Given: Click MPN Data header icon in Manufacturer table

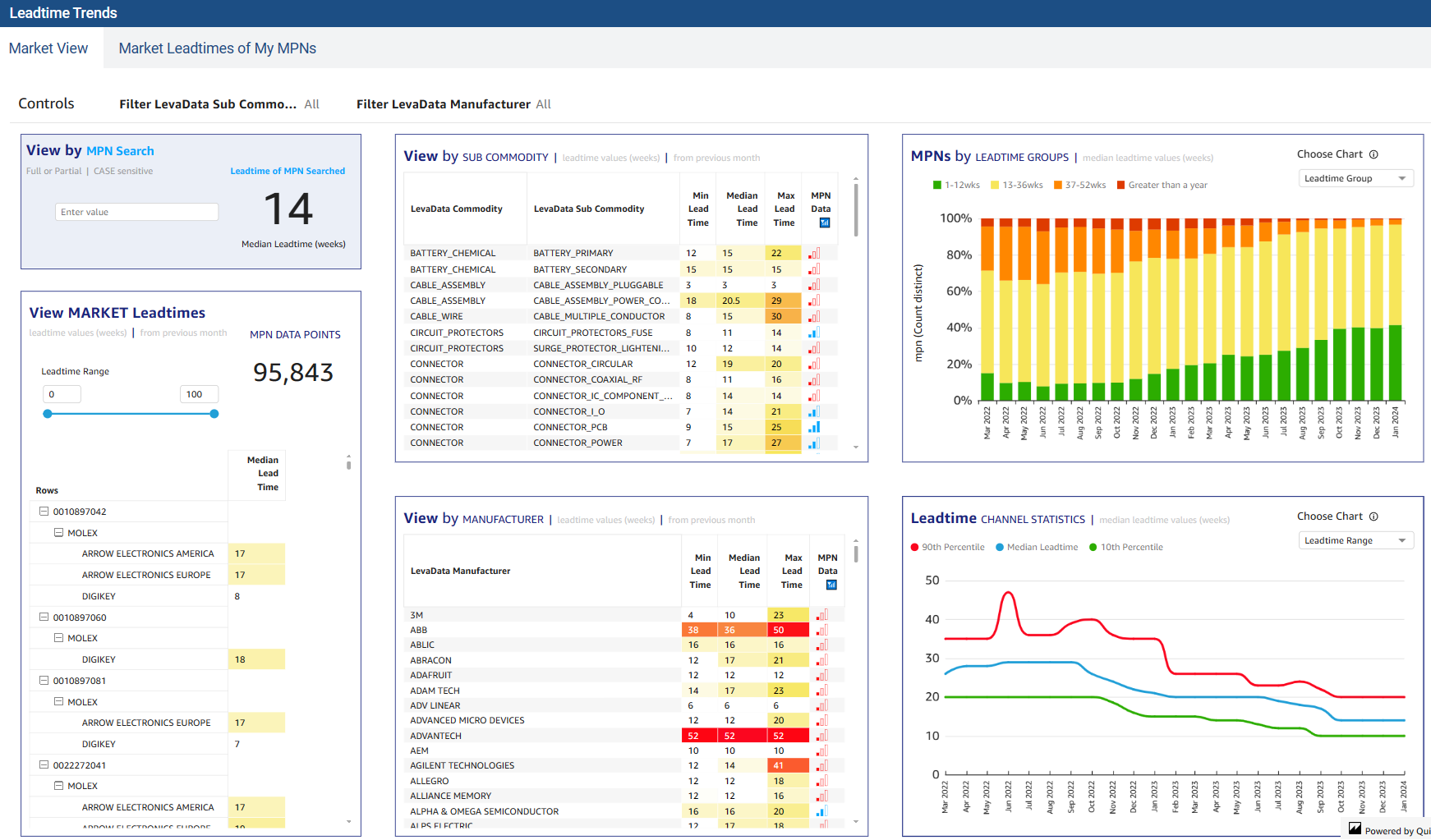Looking at the screenshot, I should [831, 585].
